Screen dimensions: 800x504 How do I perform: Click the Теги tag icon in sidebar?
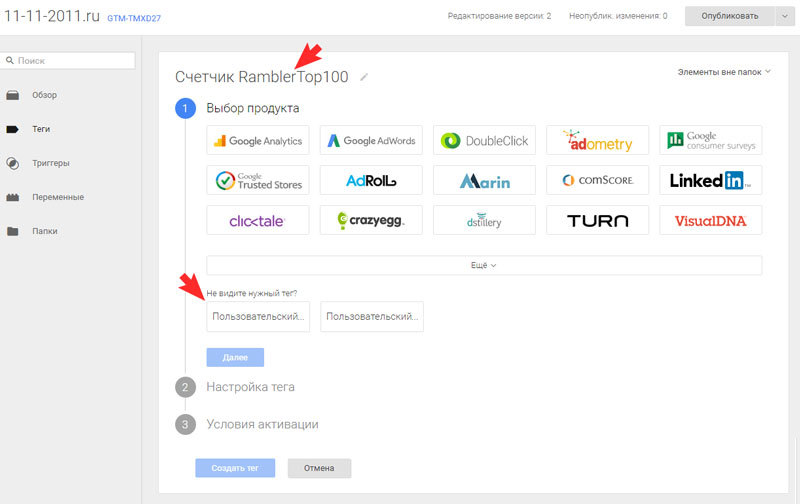(x=12, y=129)
